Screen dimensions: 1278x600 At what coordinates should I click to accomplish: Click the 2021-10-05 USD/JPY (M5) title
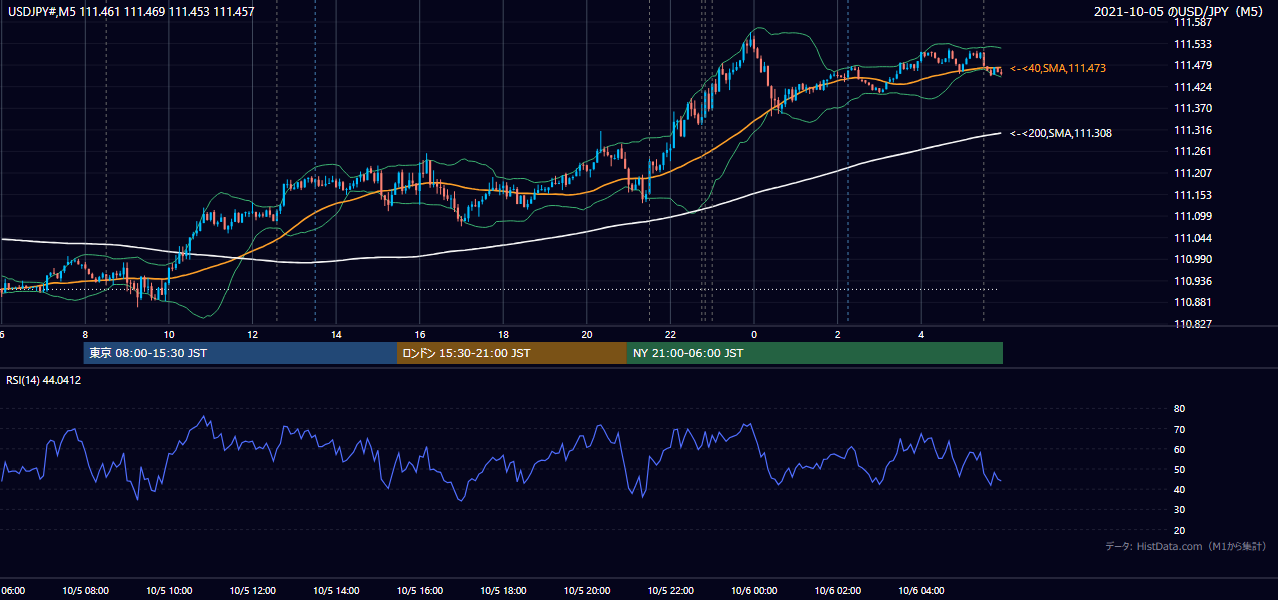(1181, 12)
